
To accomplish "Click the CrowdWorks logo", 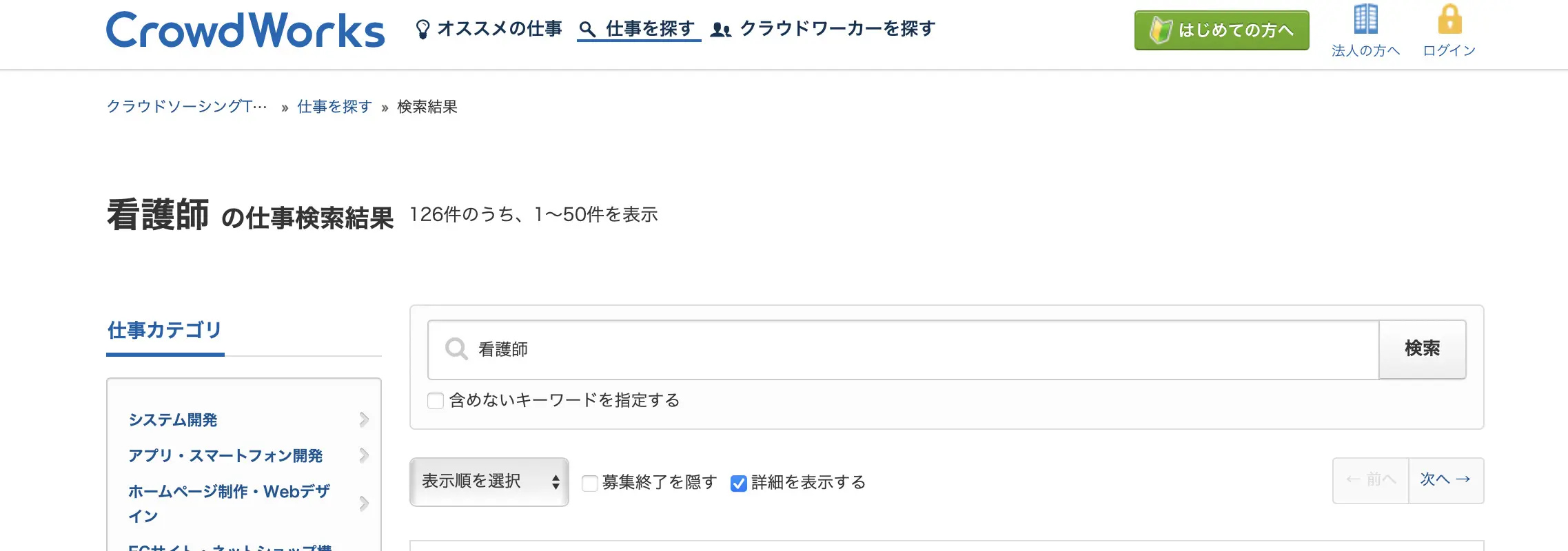I will [x=245, y=30].
